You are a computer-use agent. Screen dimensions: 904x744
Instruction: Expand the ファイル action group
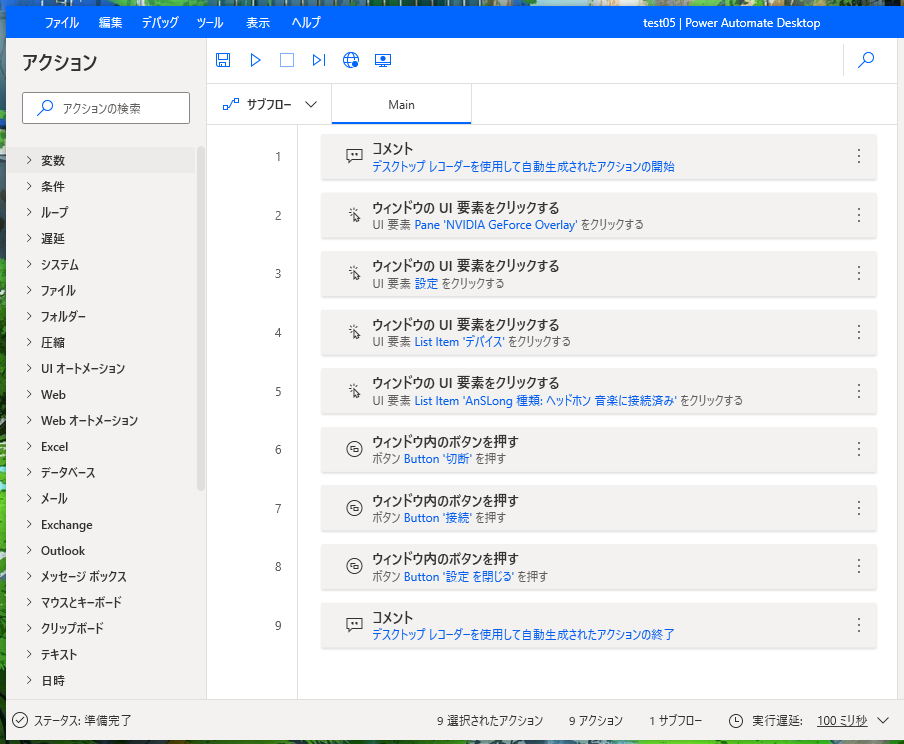coord(29,290)
